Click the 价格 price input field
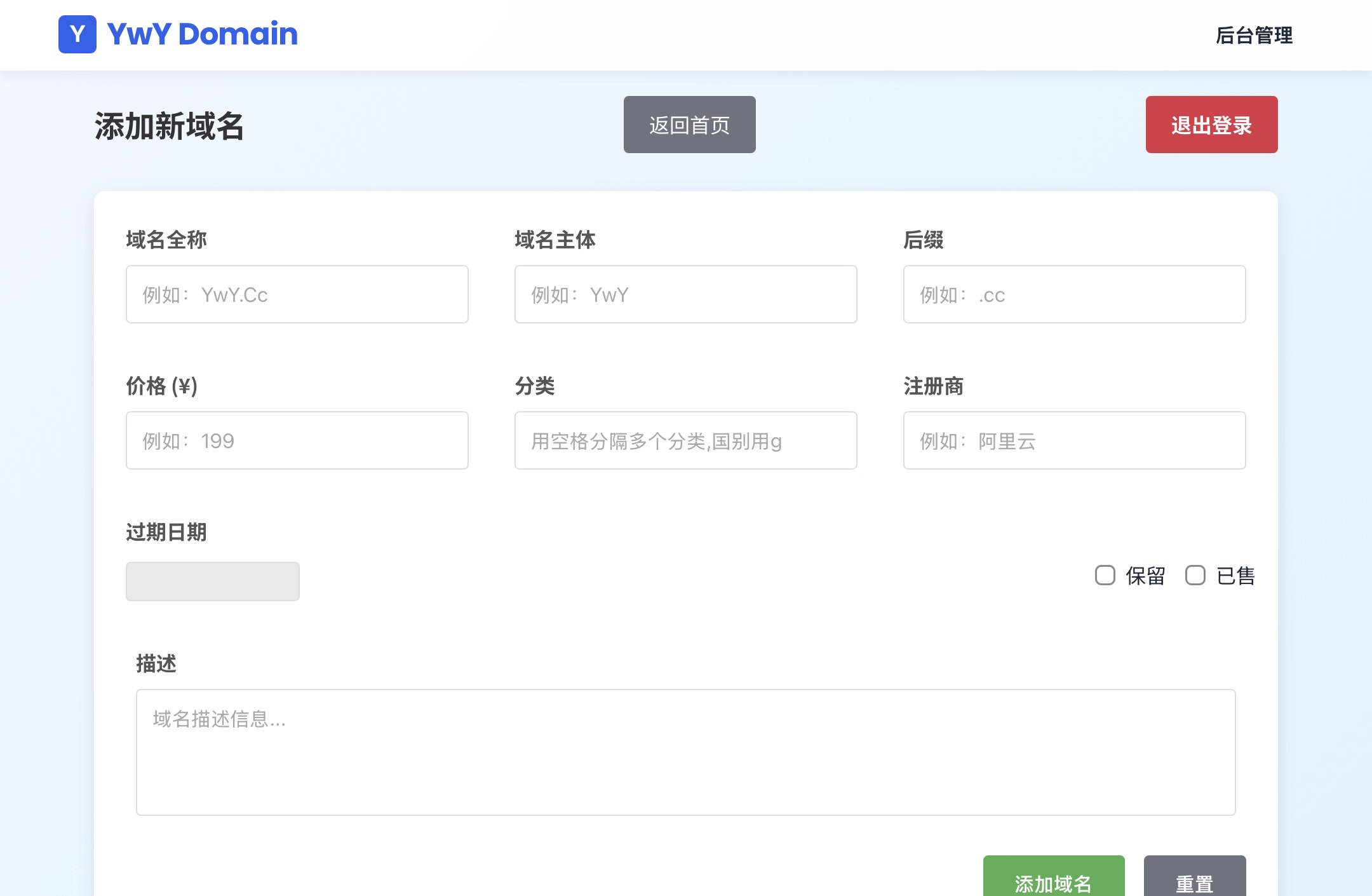Image resolution: width=1372 pixels, height=896 pixels. click(297, 440)
